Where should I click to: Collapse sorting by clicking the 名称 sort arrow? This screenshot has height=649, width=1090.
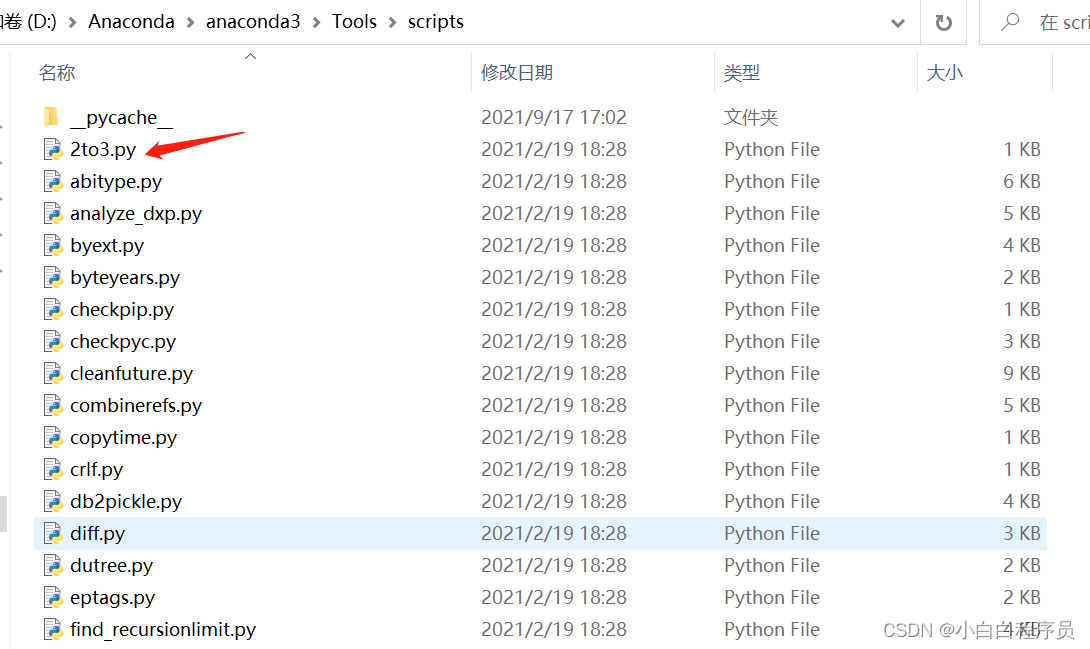(250, 56)
